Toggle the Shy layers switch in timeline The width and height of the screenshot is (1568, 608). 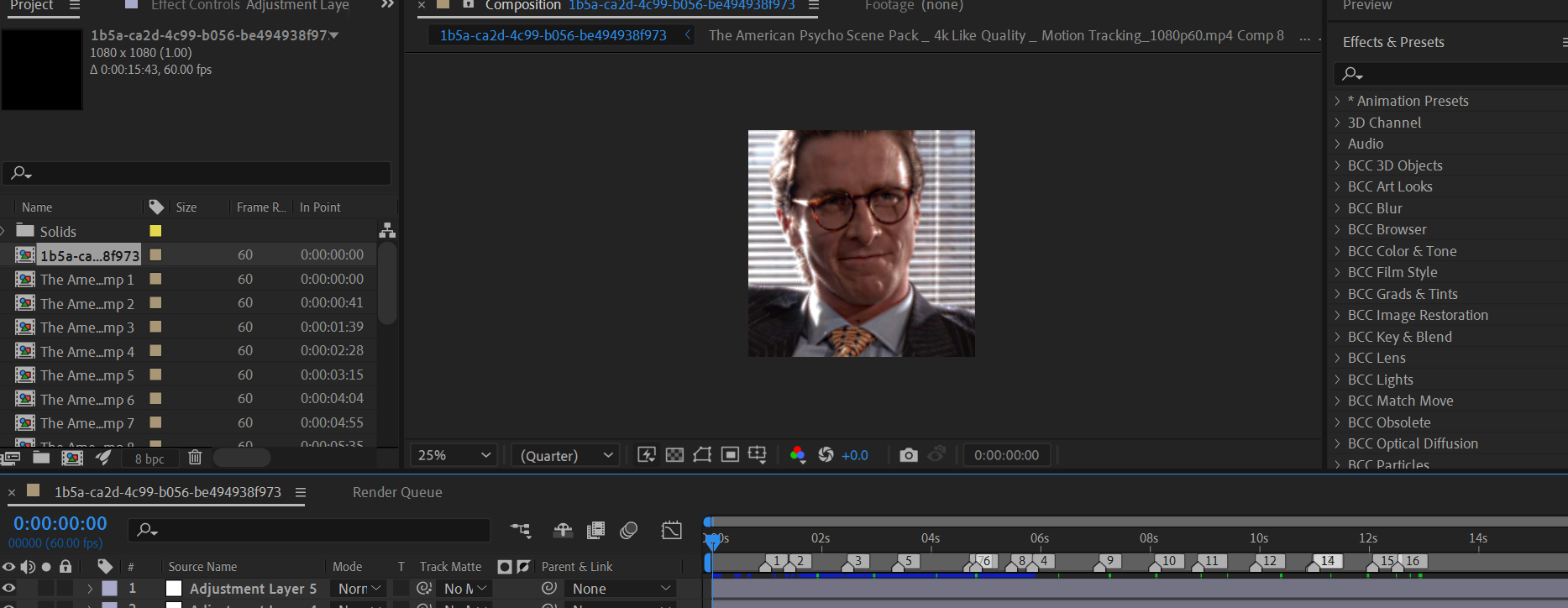click(563, 530)
